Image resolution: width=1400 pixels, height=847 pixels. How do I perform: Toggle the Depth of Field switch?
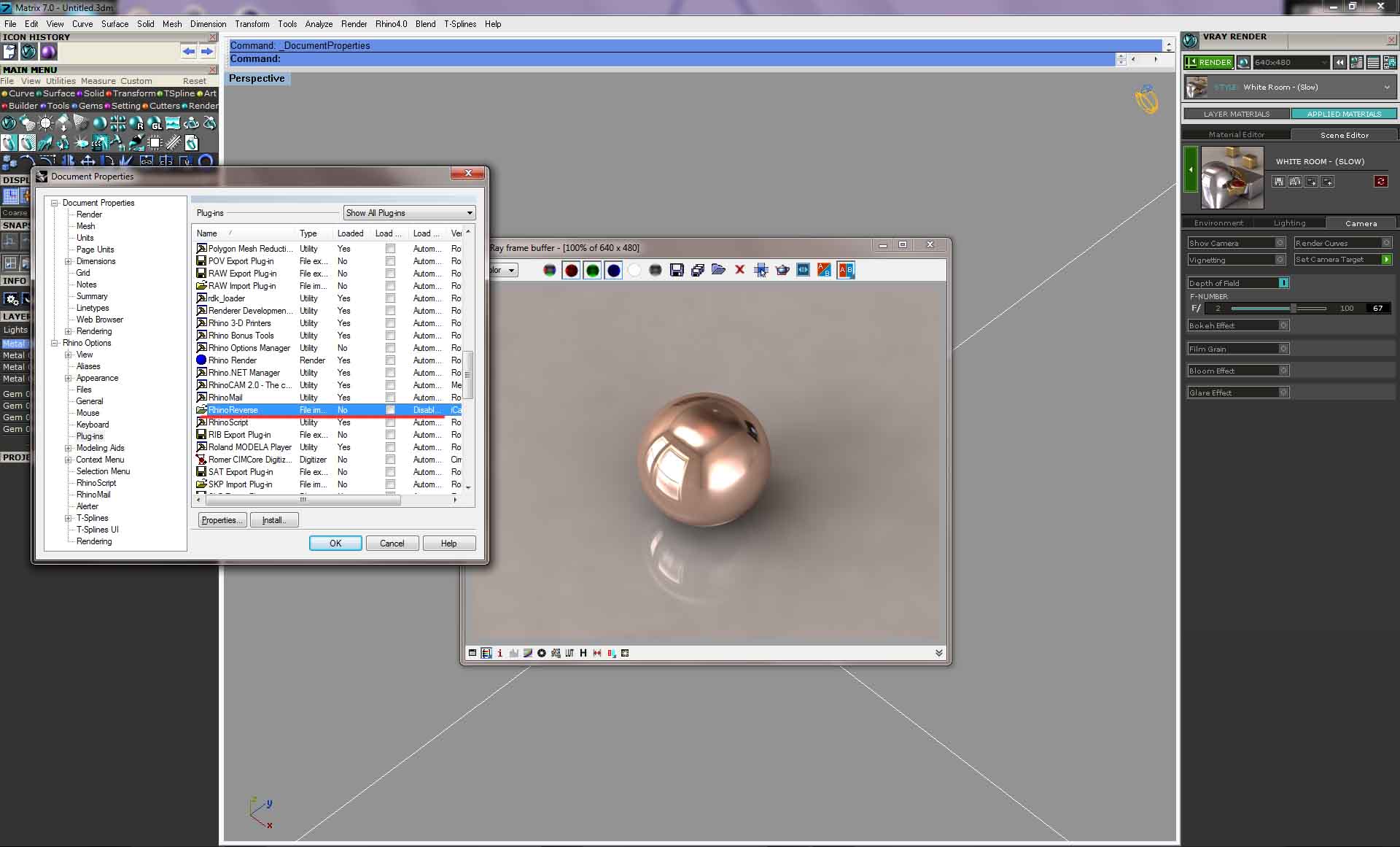(1283, 283)
